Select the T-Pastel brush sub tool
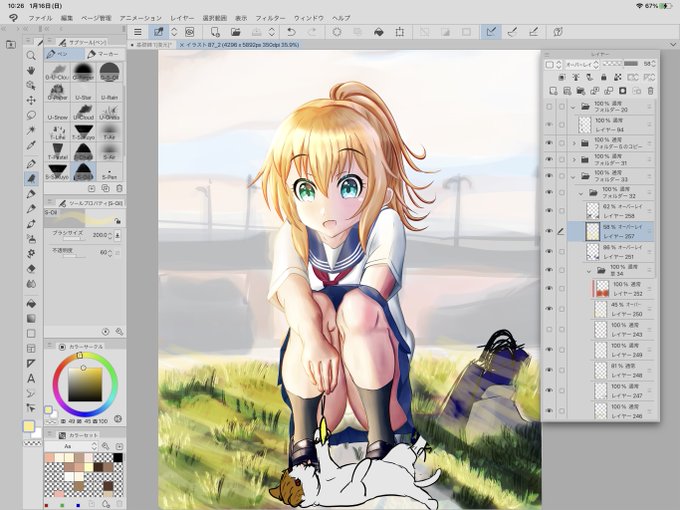The height and width of the screenshot is (510, 680). pos(58,152)
